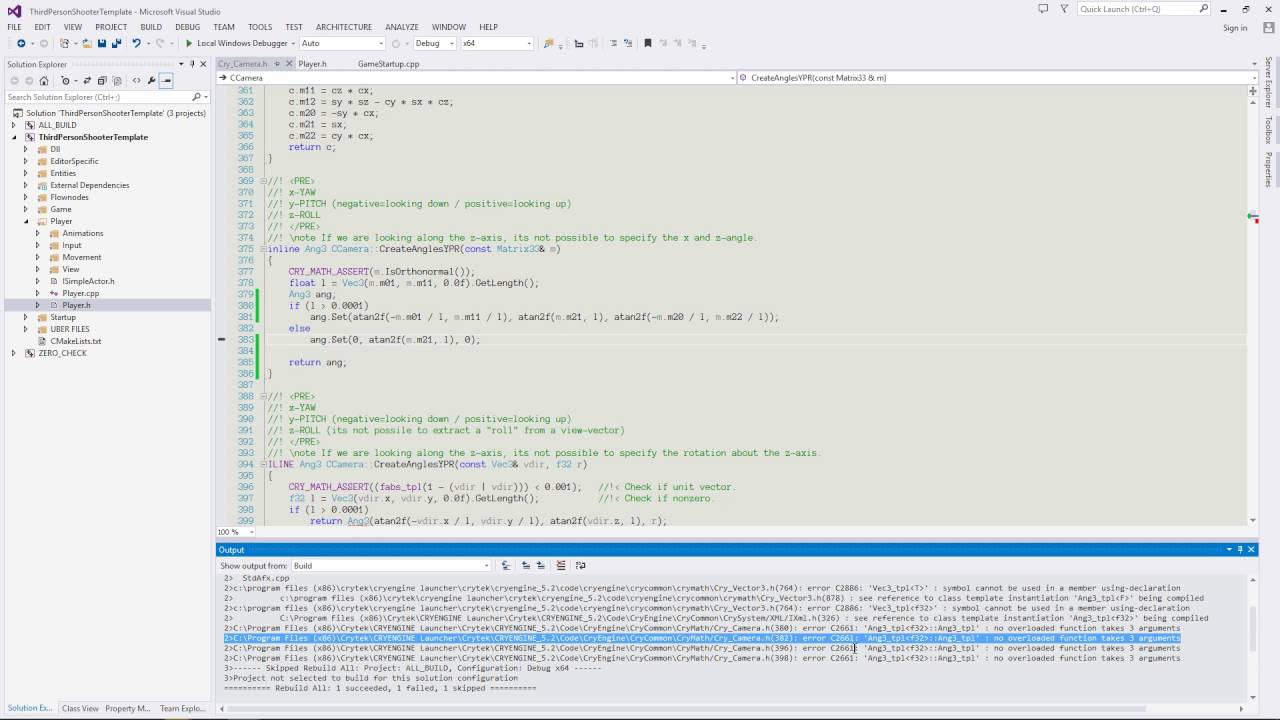Collapse the ThirdPersonShooterTemplate project node
This screenshot has width=1280, height=720.
(x=14, y=137)
